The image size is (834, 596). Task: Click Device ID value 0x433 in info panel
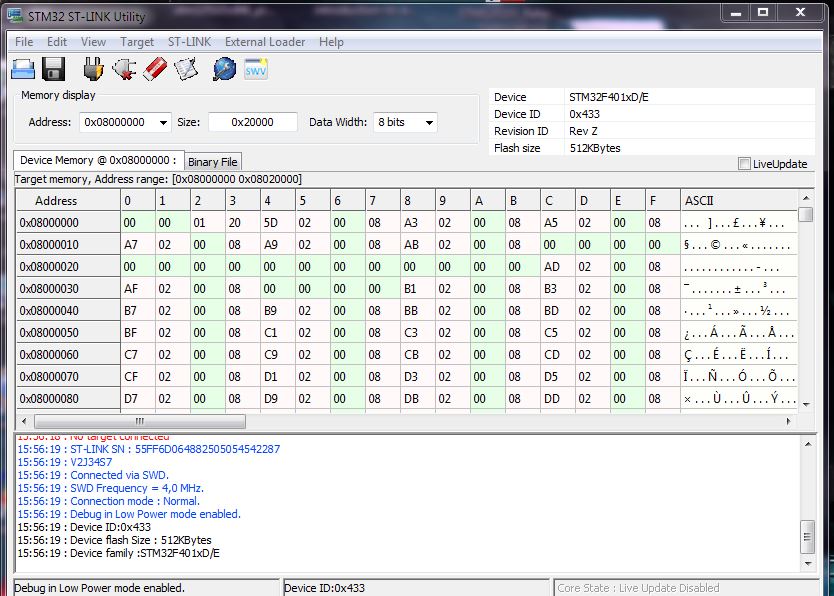tap(584, 114)
